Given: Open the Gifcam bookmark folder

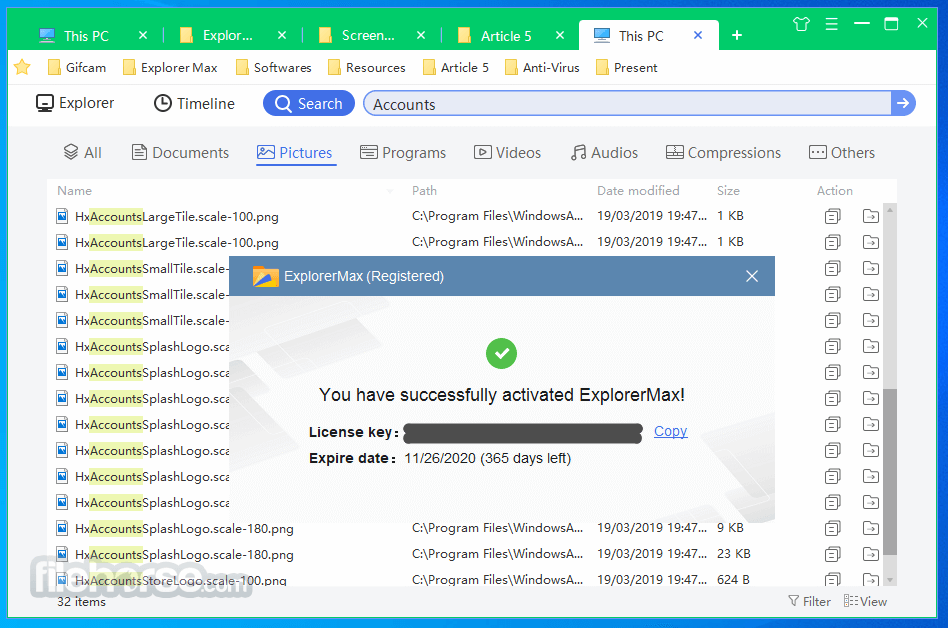Looking at the screenshot, I should coord(77,68).
